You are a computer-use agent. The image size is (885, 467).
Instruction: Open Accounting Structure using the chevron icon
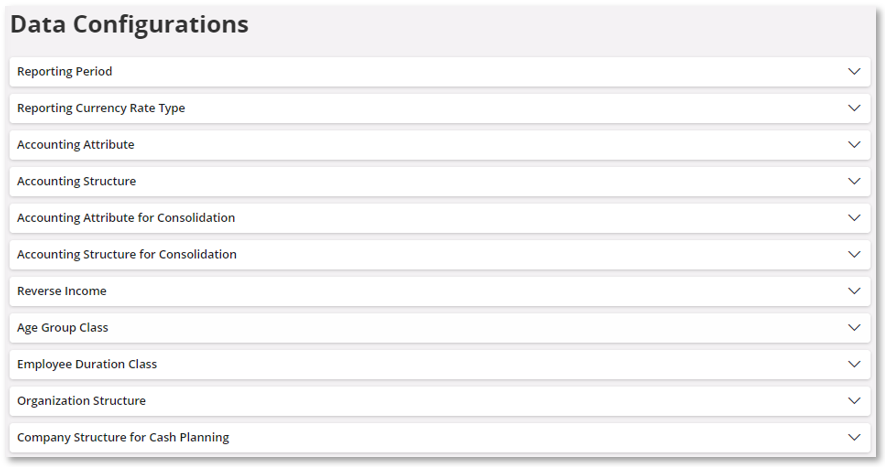point(854,181)
